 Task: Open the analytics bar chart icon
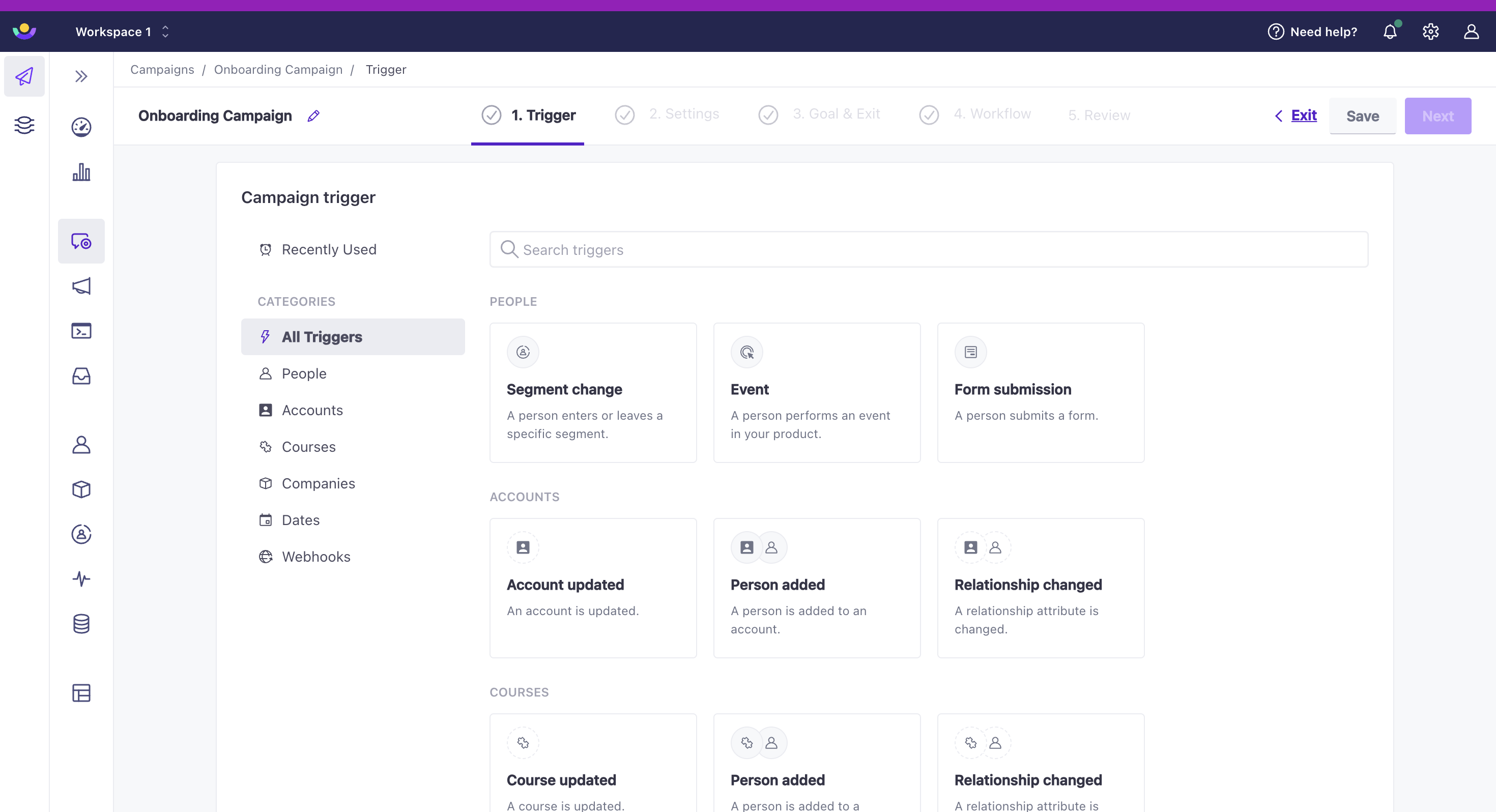(81, 171)
